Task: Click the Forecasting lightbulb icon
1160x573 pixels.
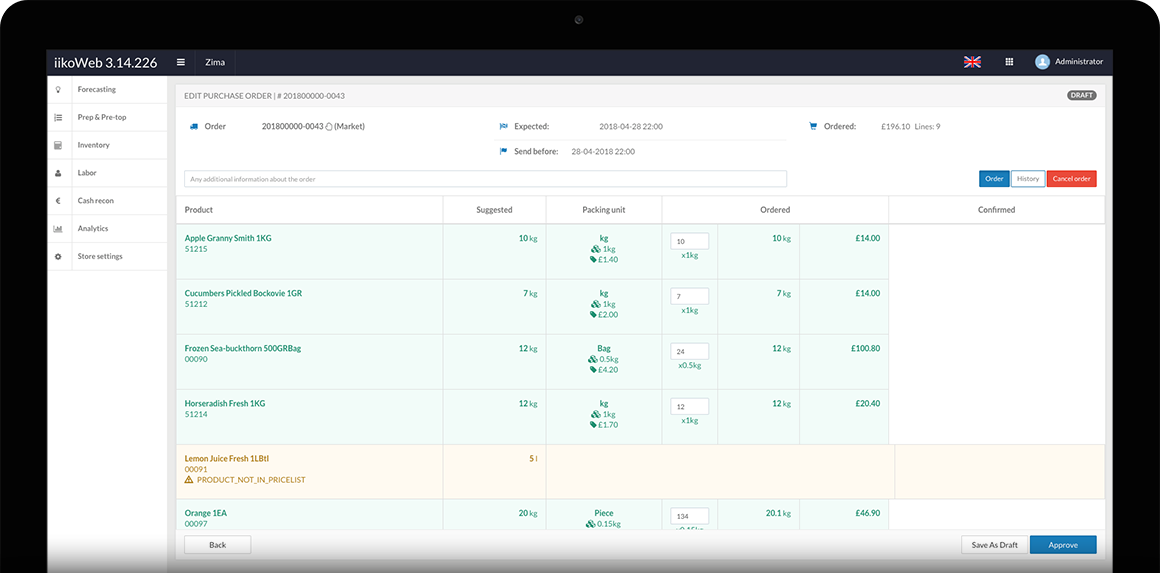Action: point(58,89)
